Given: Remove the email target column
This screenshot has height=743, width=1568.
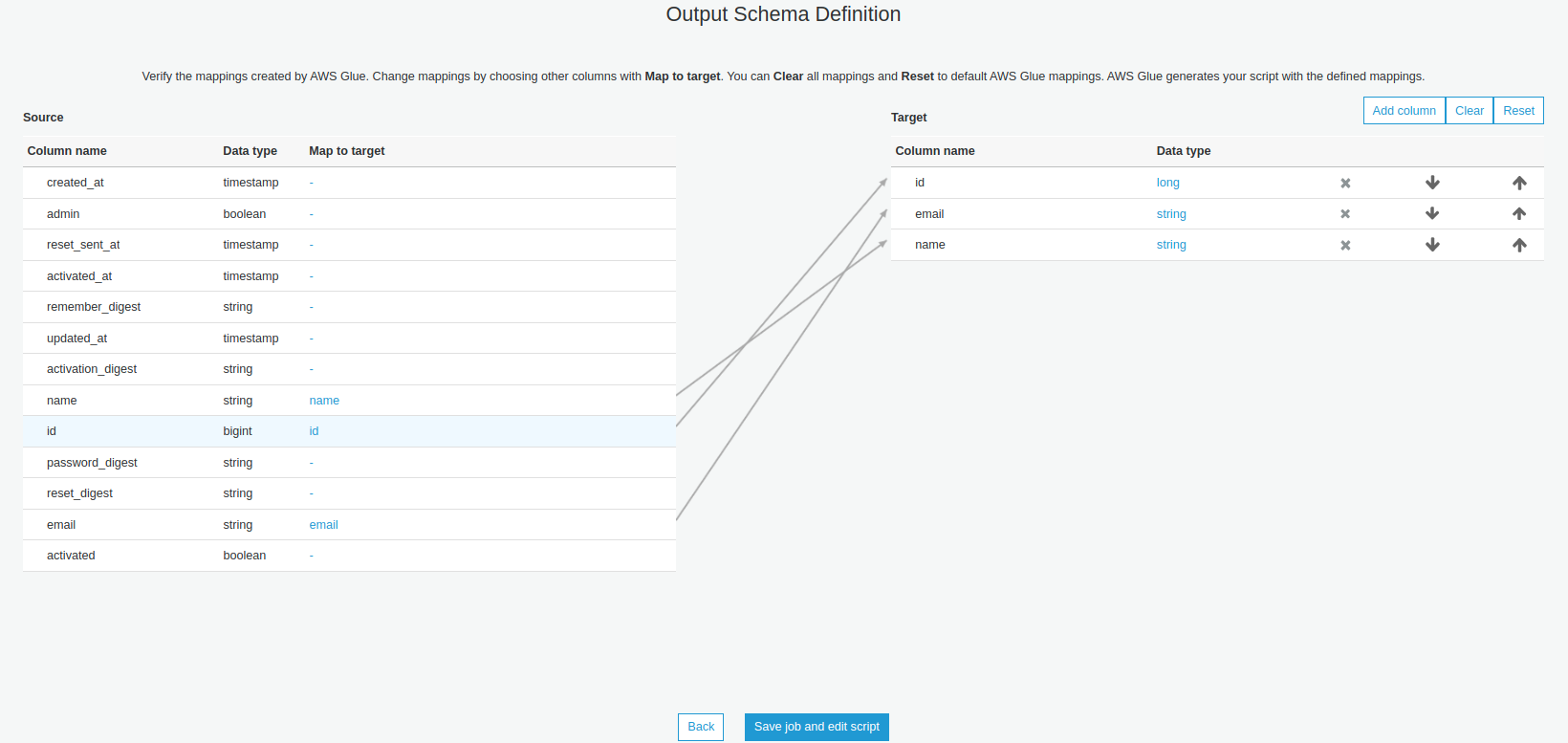Looking at the screenshot, I should (1345, 214).
